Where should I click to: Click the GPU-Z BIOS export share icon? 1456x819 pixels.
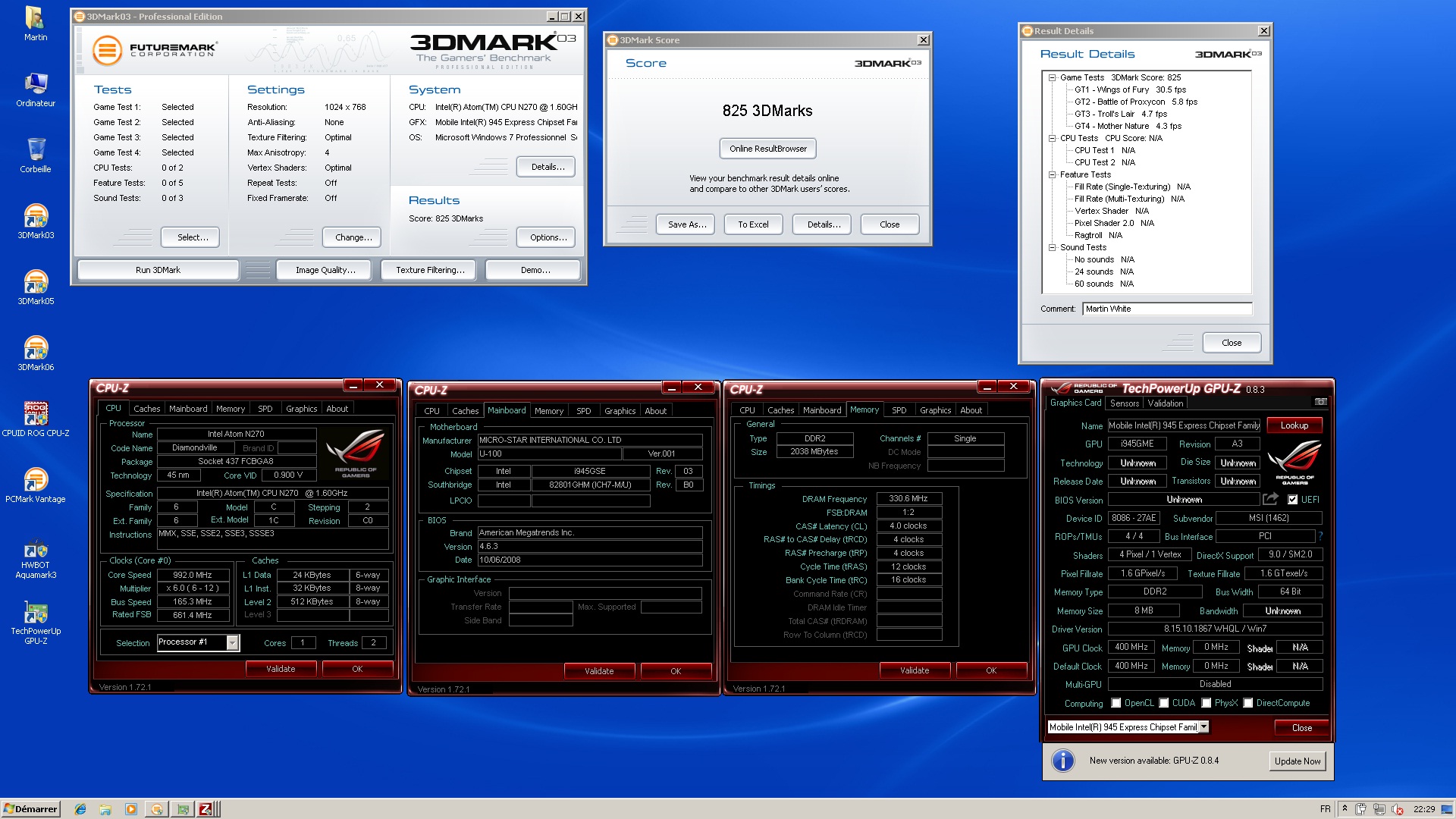click(1270, 499)
